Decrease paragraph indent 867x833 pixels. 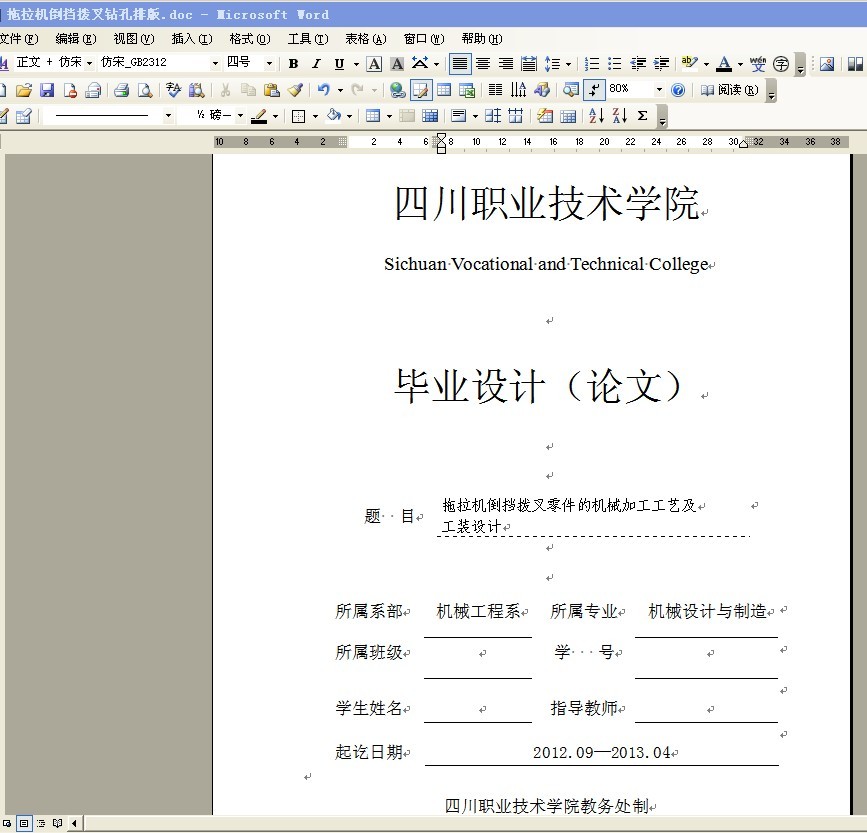pyautogui.click(x=638, y=64)
